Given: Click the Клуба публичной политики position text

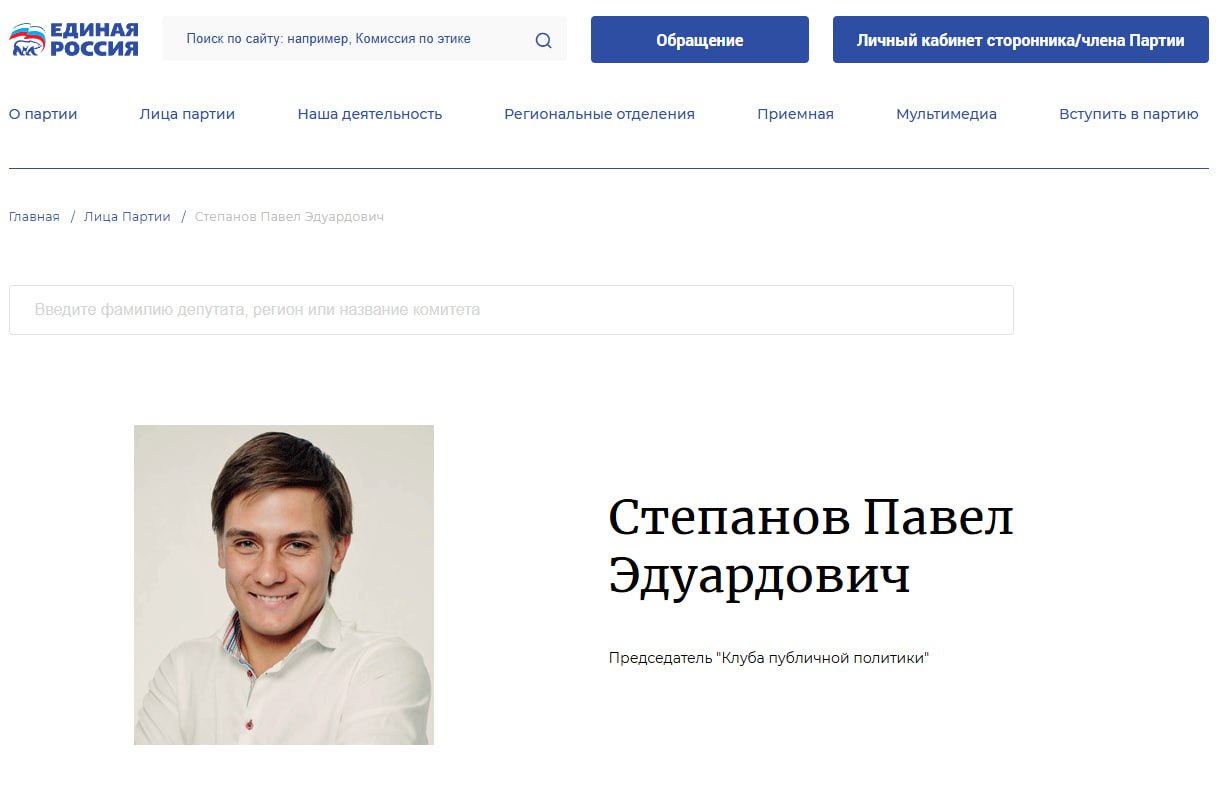Looking at the screenshot, I should pos(768,658).
